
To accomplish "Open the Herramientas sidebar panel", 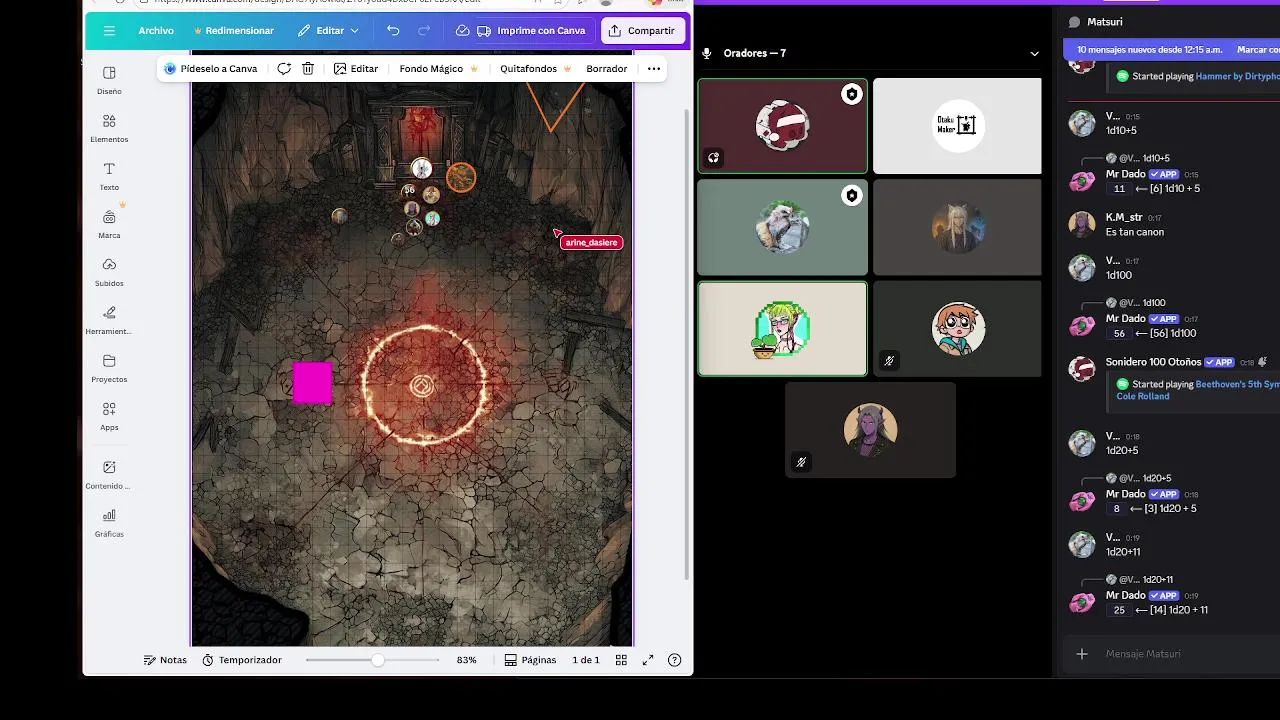I will coord(109,320).
